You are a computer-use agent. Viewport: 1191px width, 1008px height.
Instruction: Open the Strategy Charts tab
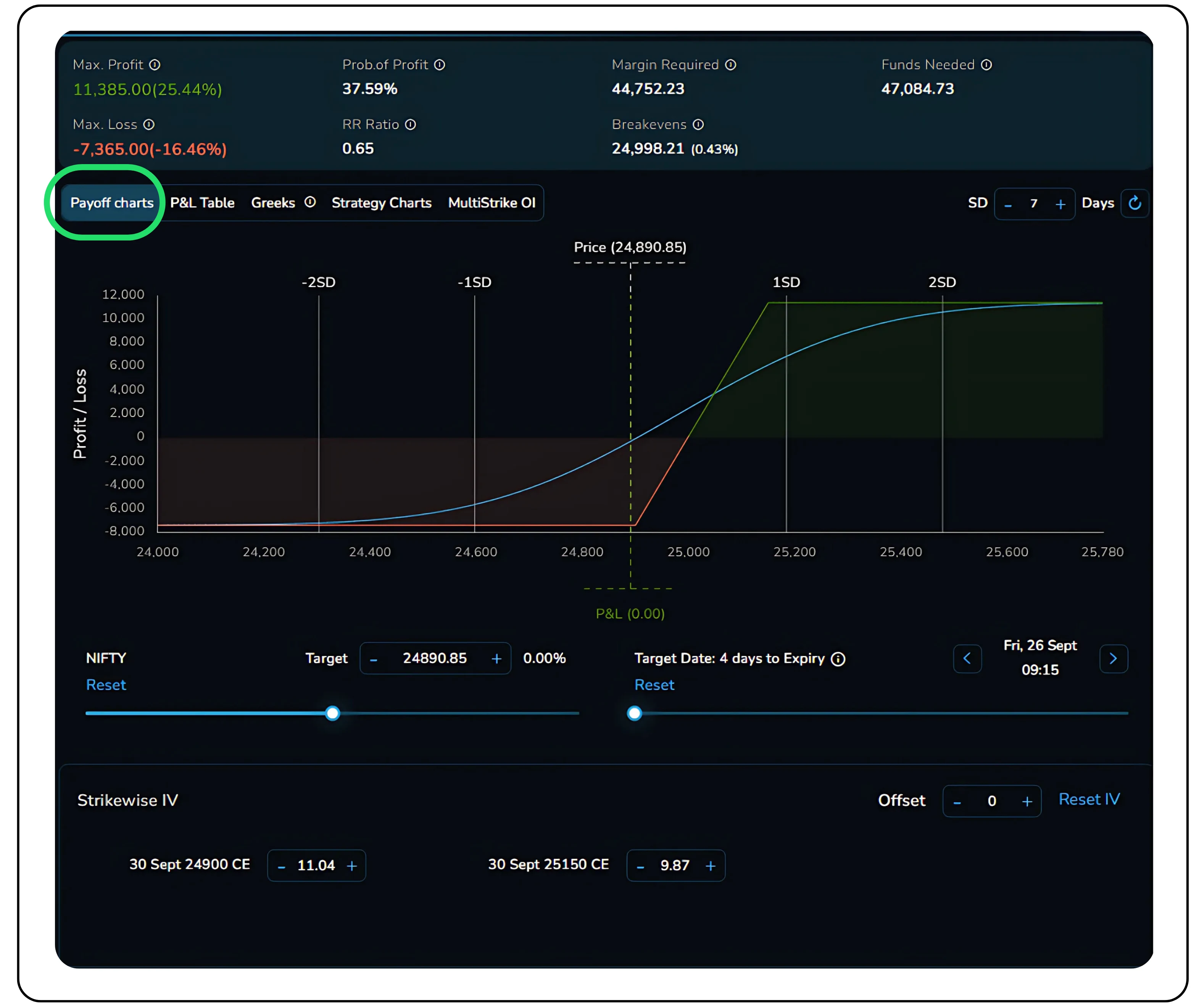tap(381, 203)
